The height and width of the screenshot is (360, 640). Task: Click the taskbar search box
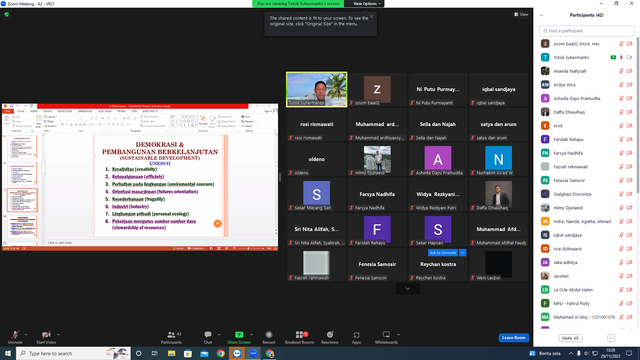(73, 353)
